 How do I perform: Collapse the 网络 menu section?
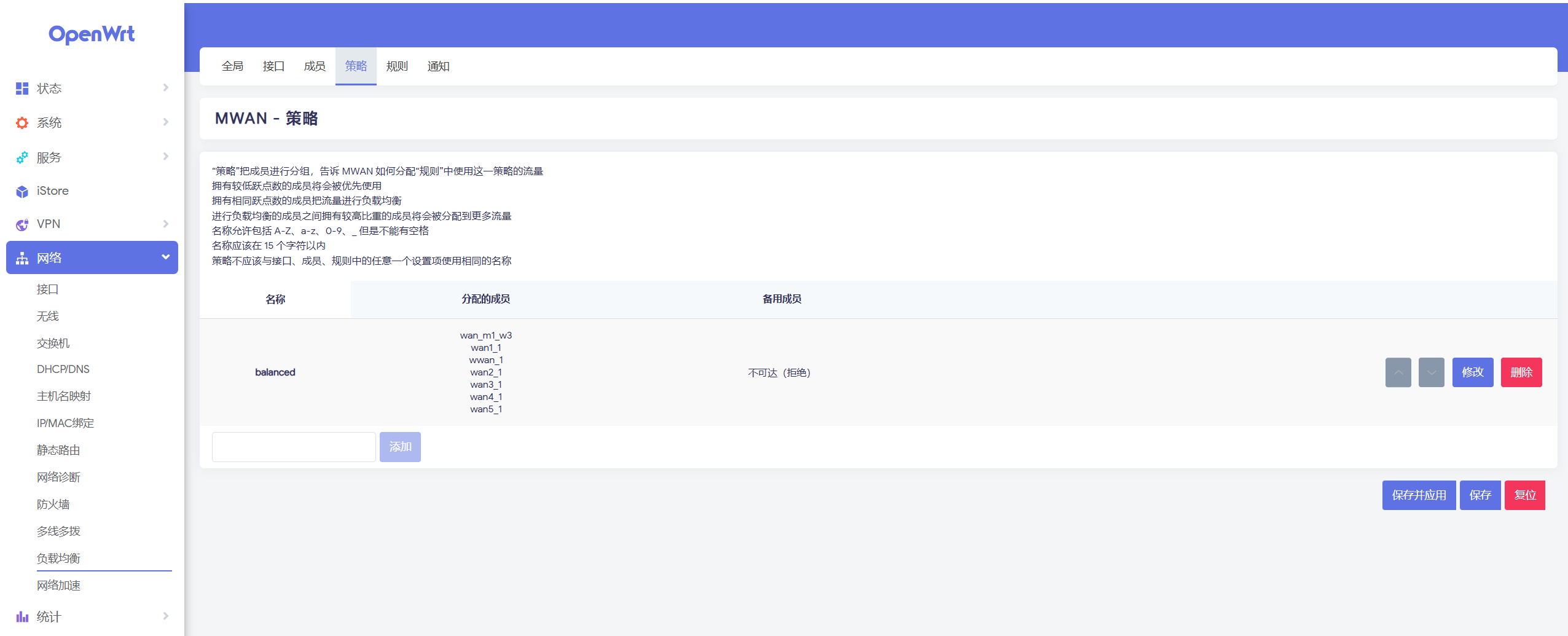pos(165,257)
